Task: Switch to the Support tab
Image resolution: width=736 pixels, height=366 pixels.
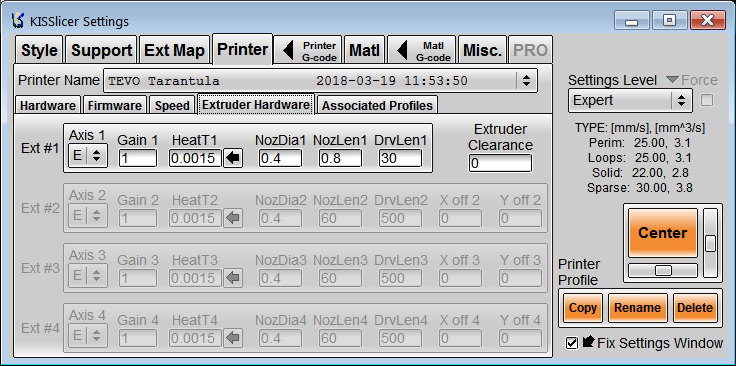Action: click(101, 50)
